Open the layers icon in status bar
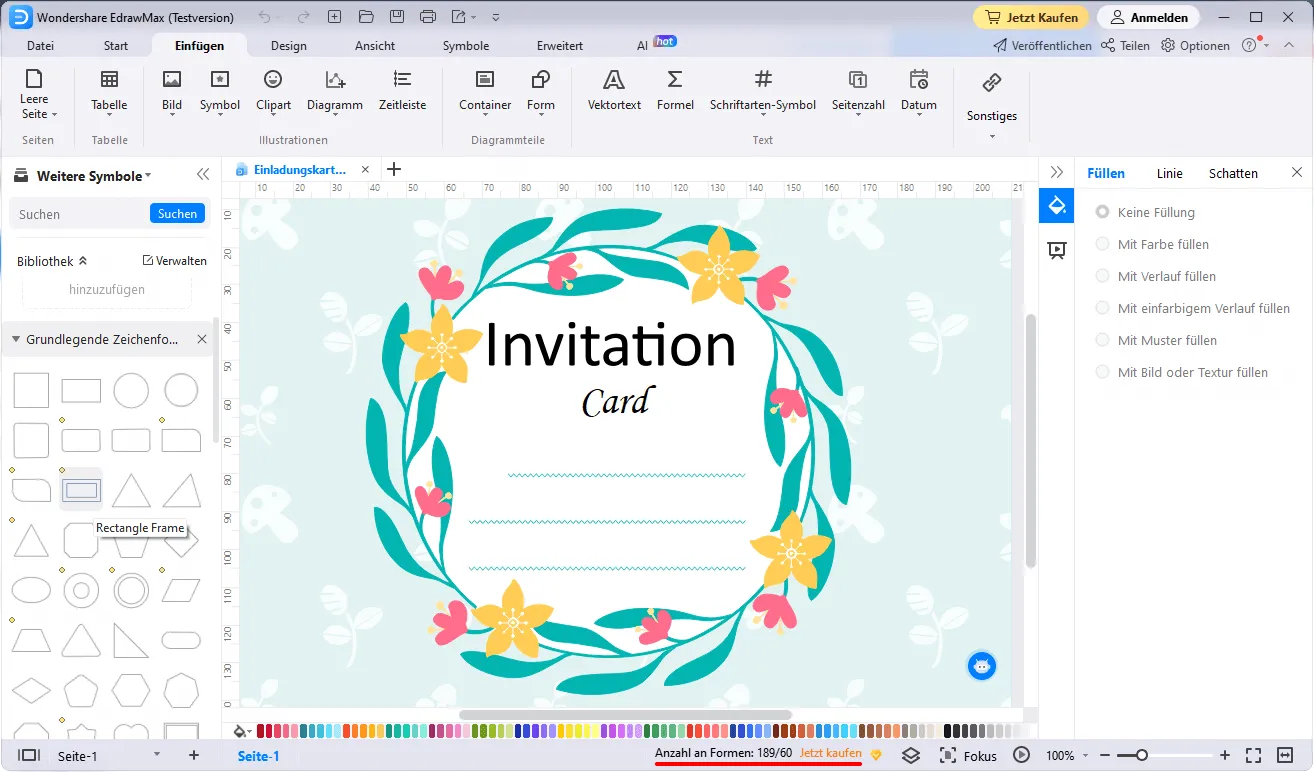Screen dimensions: 1314x772 pos(910,756)
